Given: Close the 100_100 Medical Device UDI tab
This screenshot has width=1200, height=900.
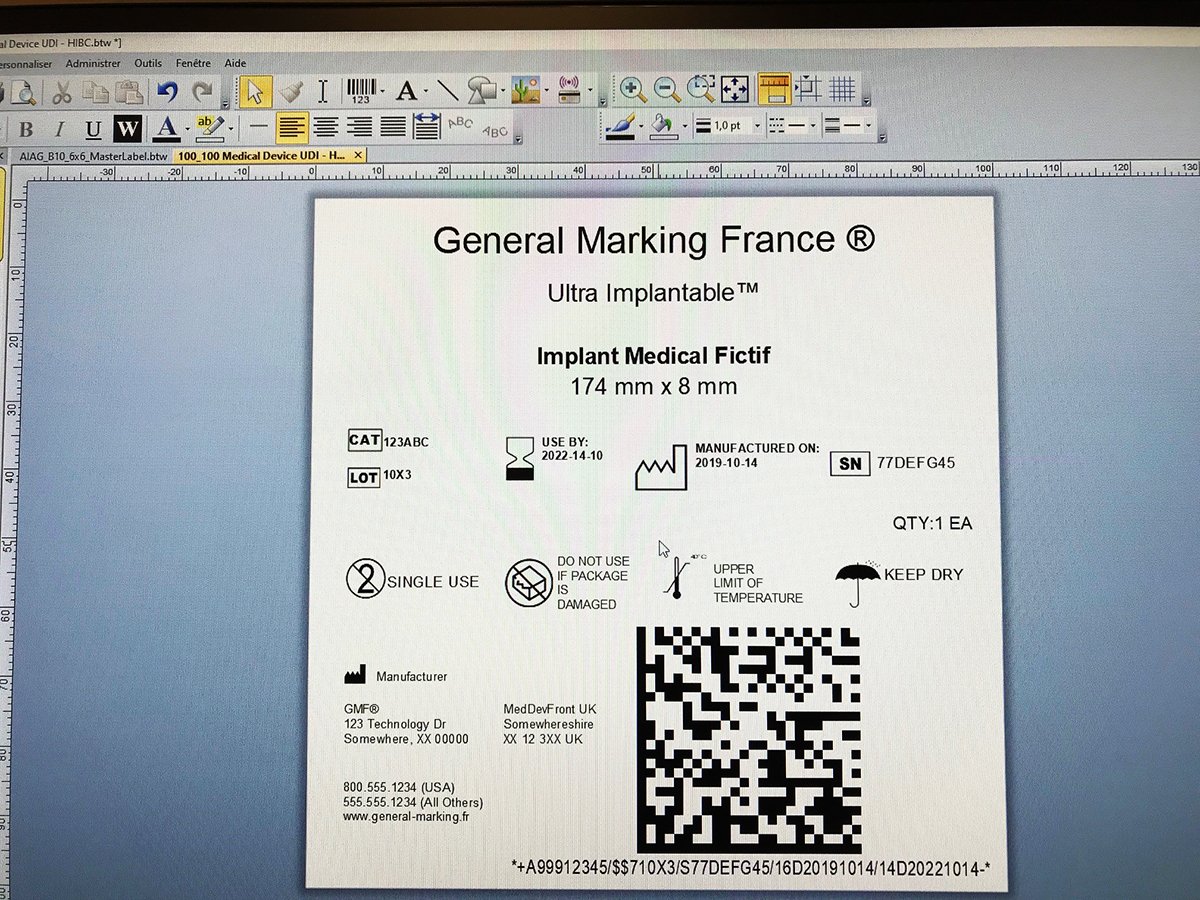Looking at the screenshot, I should (x=358, y=156).
